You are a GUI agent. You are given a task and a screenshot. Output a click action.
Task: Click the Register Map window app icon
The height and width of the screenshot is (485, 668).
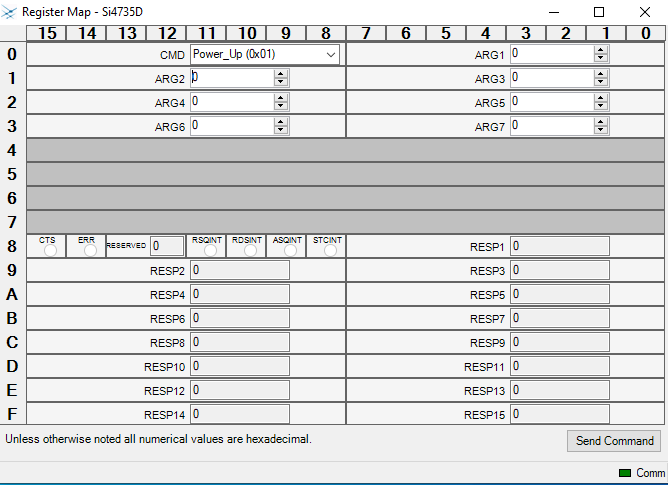point(9,12)
